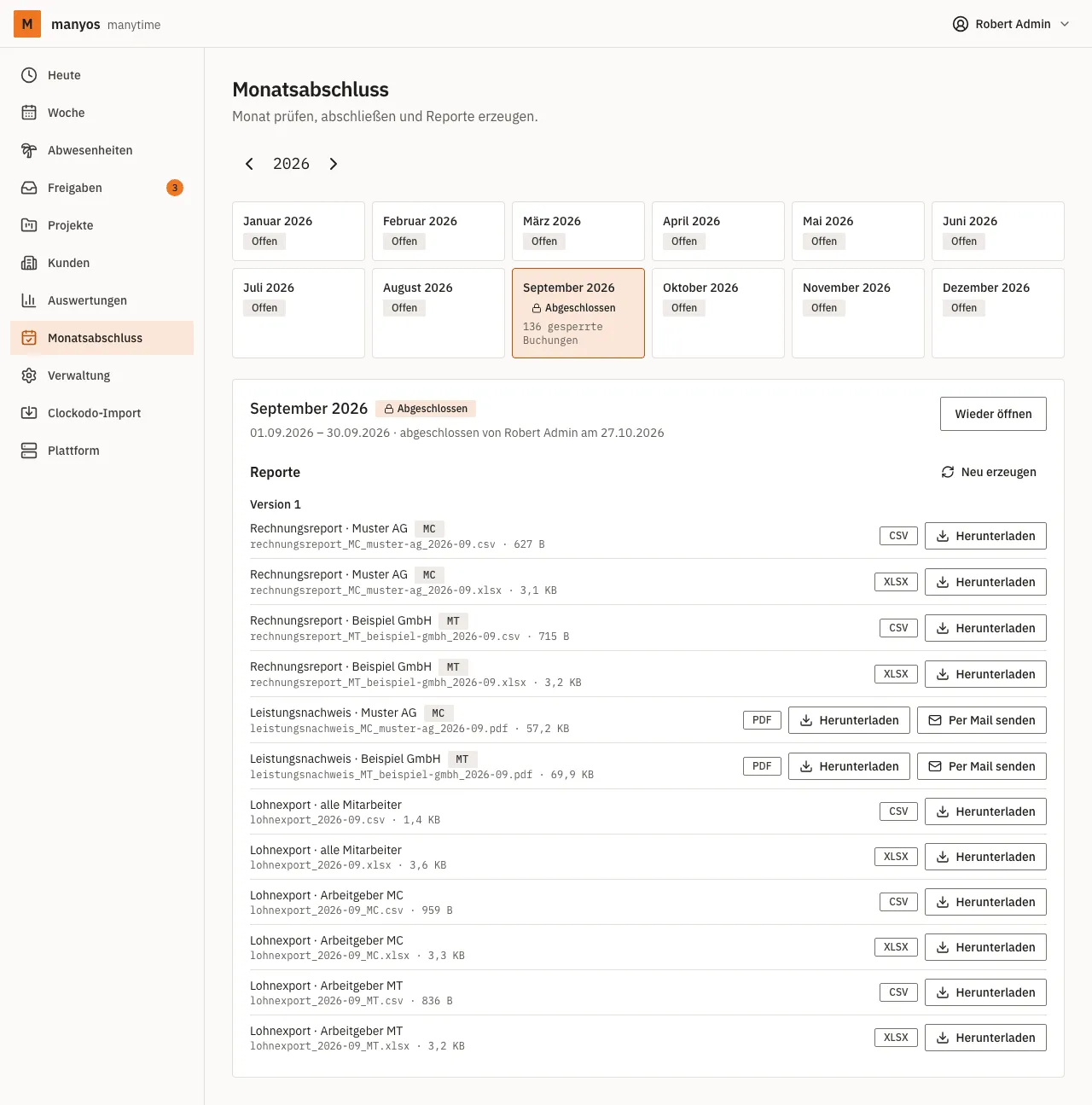This screenshot has width=1092, height=1105.
Task: Click the Neu erzeugen button
Action: click(x=989, y=472)
